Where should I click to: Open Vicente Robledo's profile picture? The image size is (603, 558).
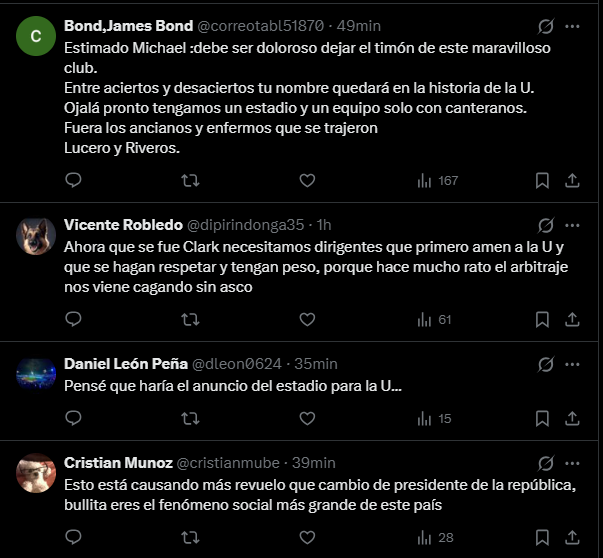coord(36,235)
